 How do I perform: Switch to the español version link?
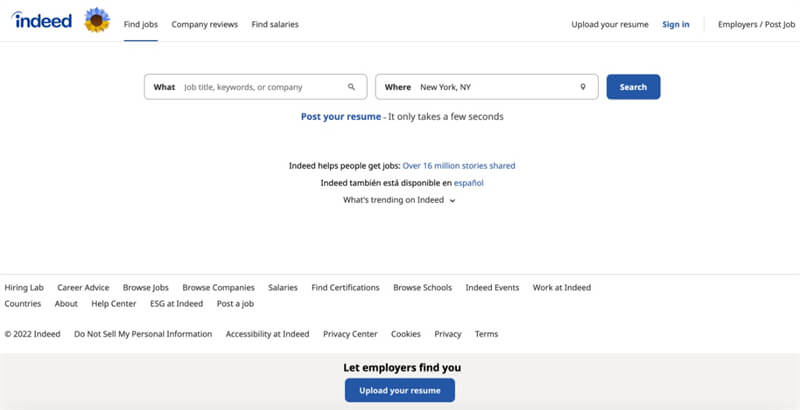[x=470, y=183]
